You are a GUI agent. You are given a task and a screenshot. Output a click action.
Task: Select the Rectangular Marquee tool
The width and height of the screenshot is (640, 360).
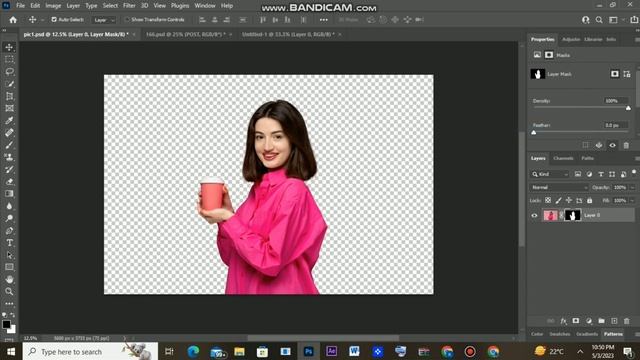tap(9, 60)
